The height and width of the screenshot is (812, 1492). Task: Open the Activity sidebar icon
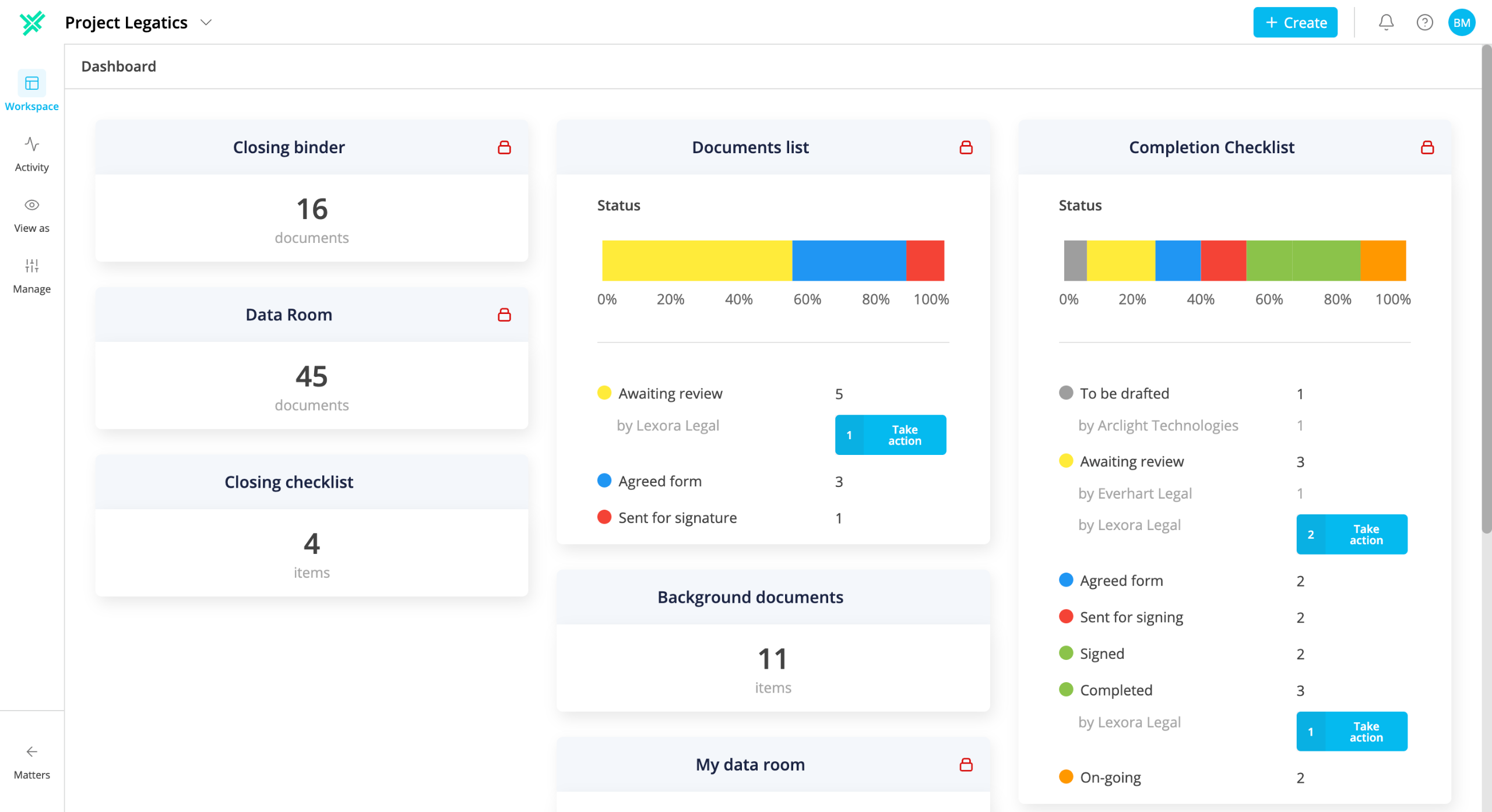(32, 154)
